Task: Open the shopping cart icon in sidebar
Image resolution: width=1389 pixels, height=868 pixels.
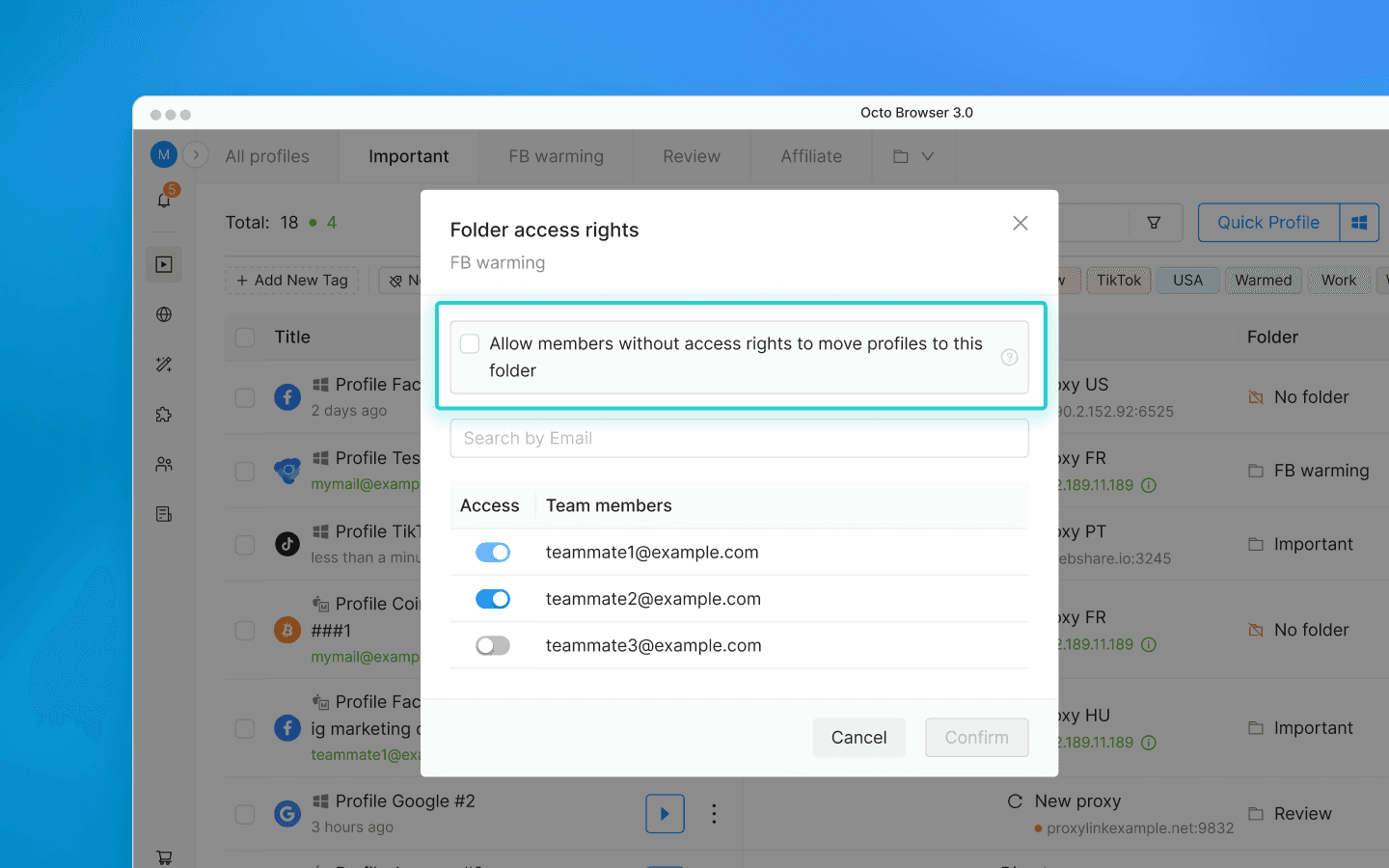Action: 164,856
